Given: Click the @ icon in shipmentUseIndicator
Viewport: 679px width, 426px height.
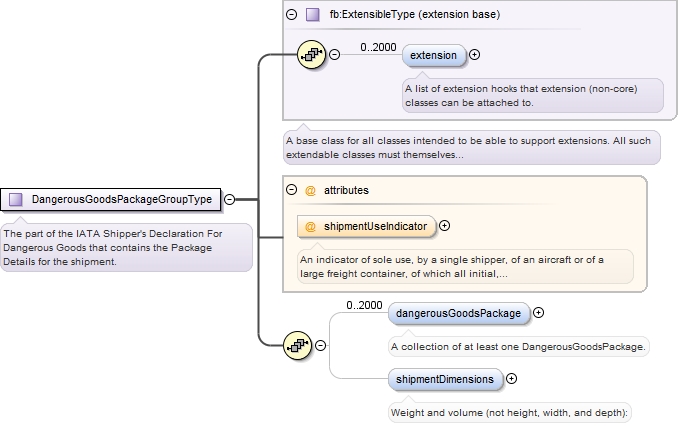Looking at the screenshot, I should coord(311,227).
